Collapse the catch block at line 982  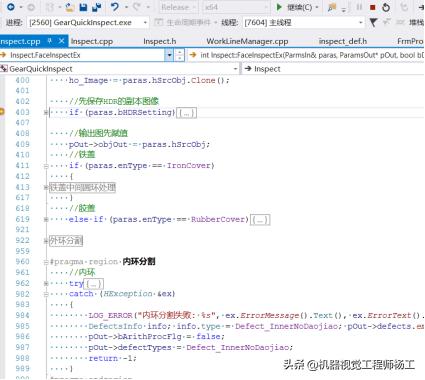[46, 294]
